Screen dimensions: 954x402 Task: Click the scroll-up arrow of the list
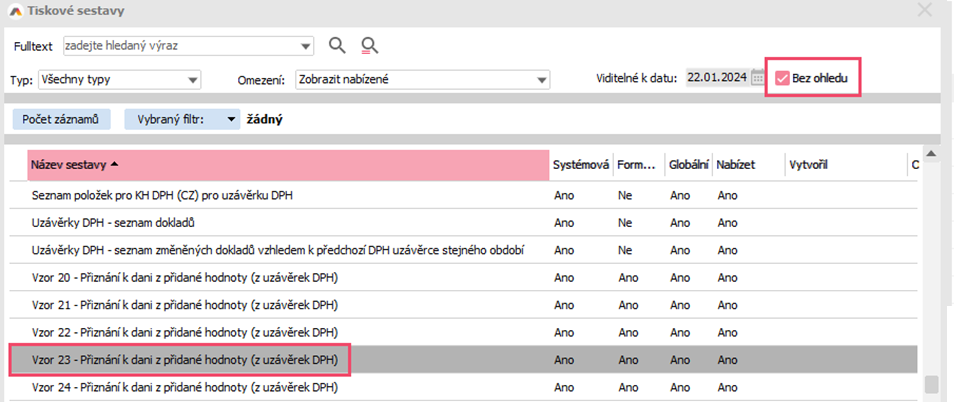point(931,153)
